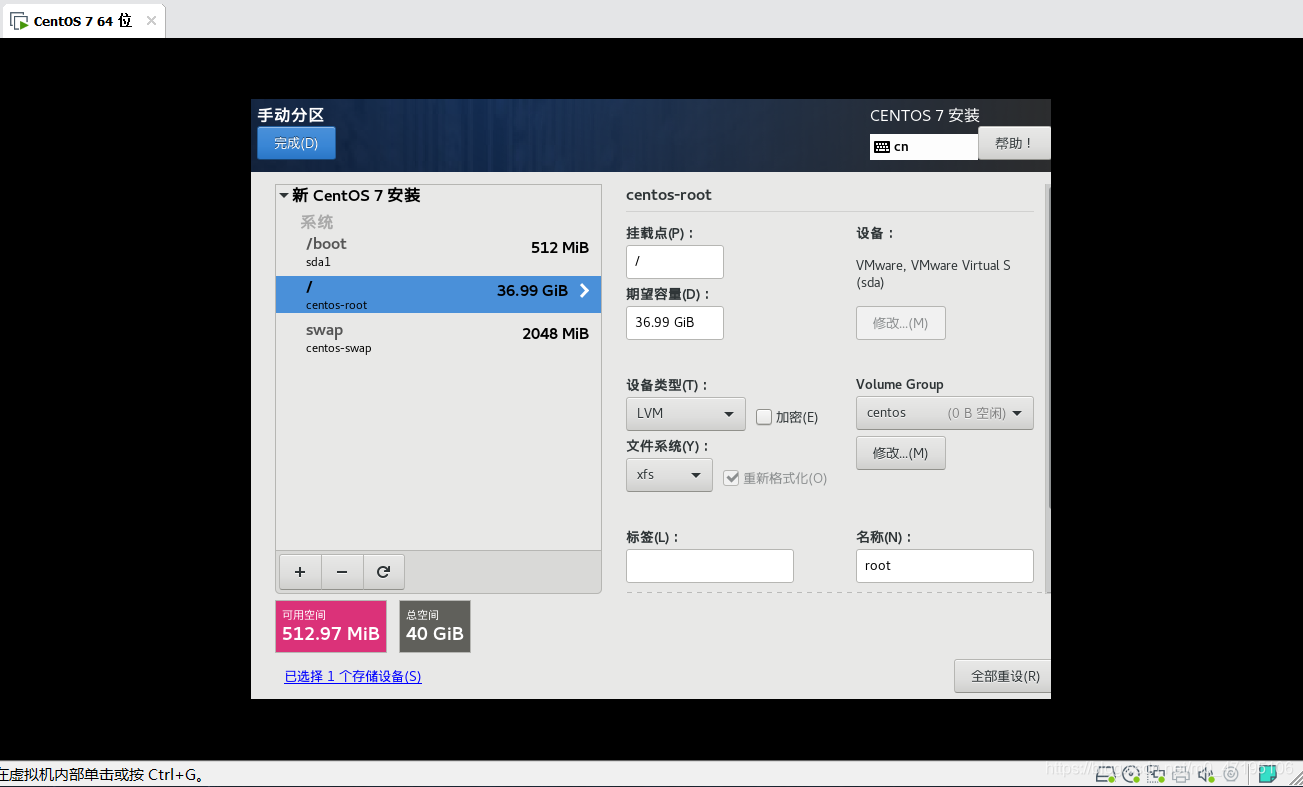
Task: Open the 已选择 1 个存储设备(S) link
Action: [353, 676]
